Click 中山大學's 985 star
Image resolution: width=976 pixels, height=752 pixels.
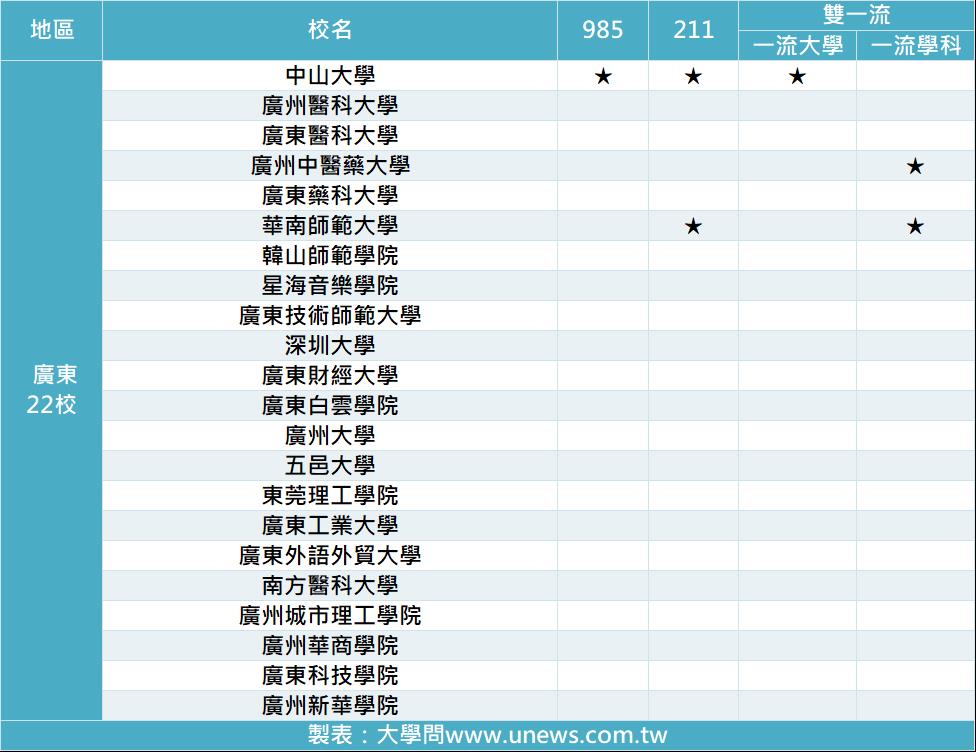(x=603, y=77)
